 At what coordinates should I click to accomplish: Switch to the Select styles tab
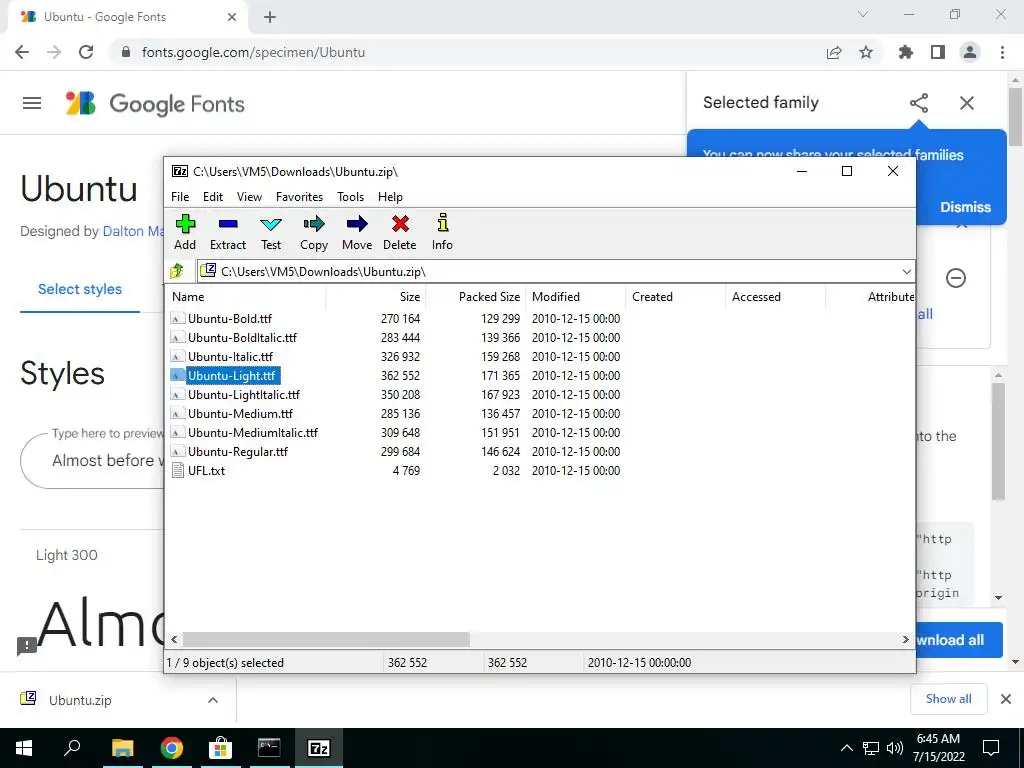pos(80,289)
